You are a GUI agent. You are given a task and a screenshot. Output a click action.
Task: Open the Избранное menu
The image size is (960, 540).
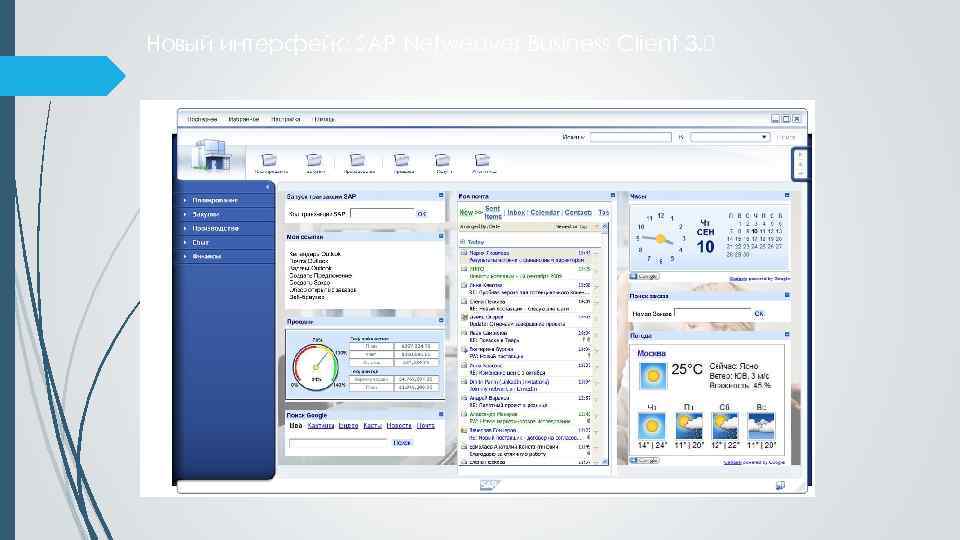click(244, 119)
